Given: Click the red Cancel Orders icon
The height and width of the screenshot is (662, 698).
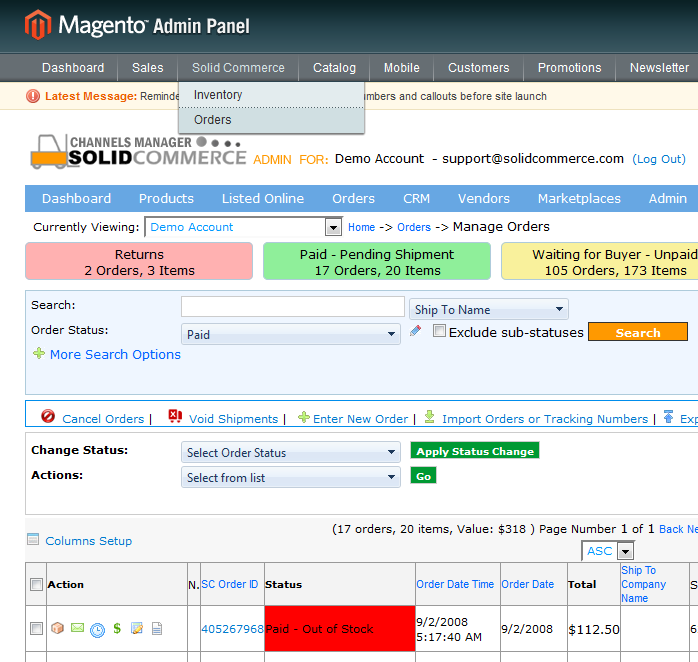Looking at the screenshot, I should tap(48, 416).
